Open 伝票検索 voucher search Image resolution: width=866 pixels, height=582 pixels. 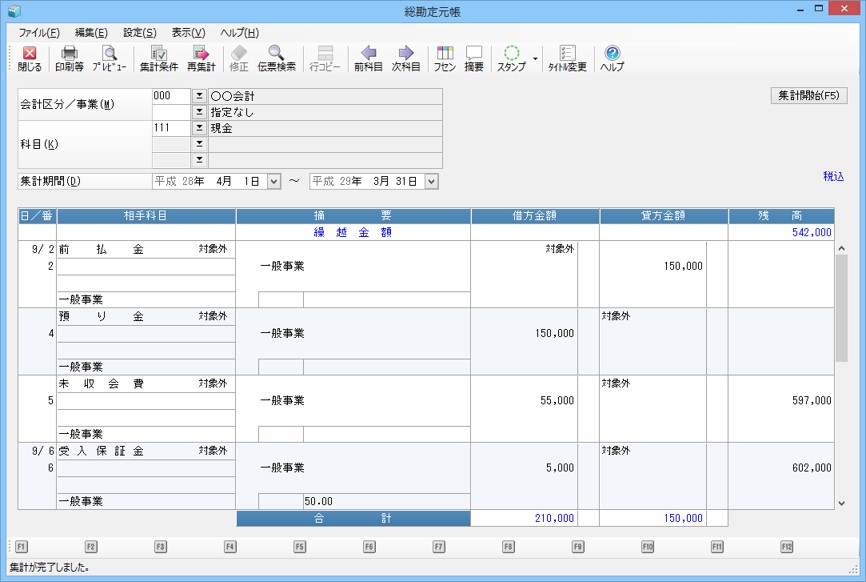pyautogui.click(x=276, y=58)
